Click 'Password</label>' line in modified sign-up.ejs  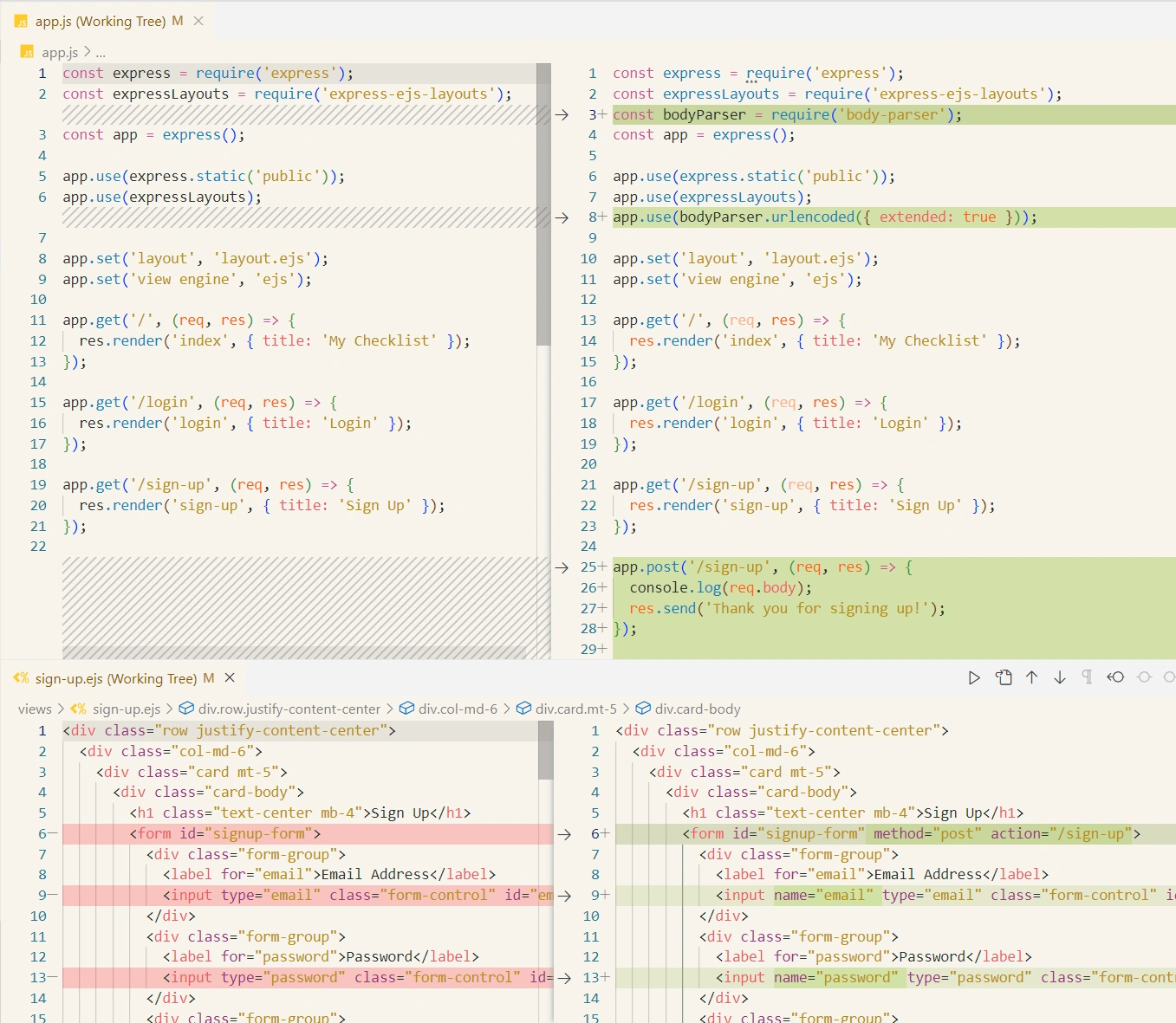(x=874, y=957)
